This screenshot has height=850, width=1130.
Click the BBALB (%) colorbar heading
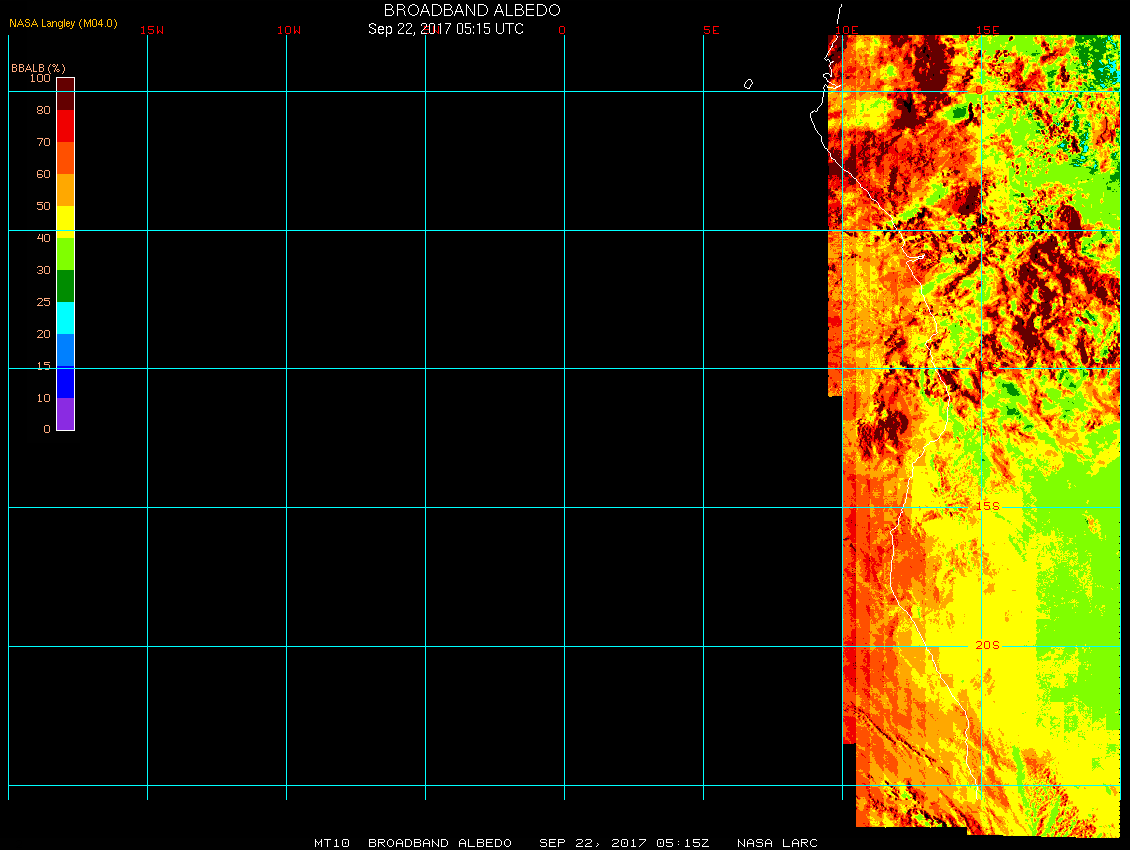tap(38, 67)
